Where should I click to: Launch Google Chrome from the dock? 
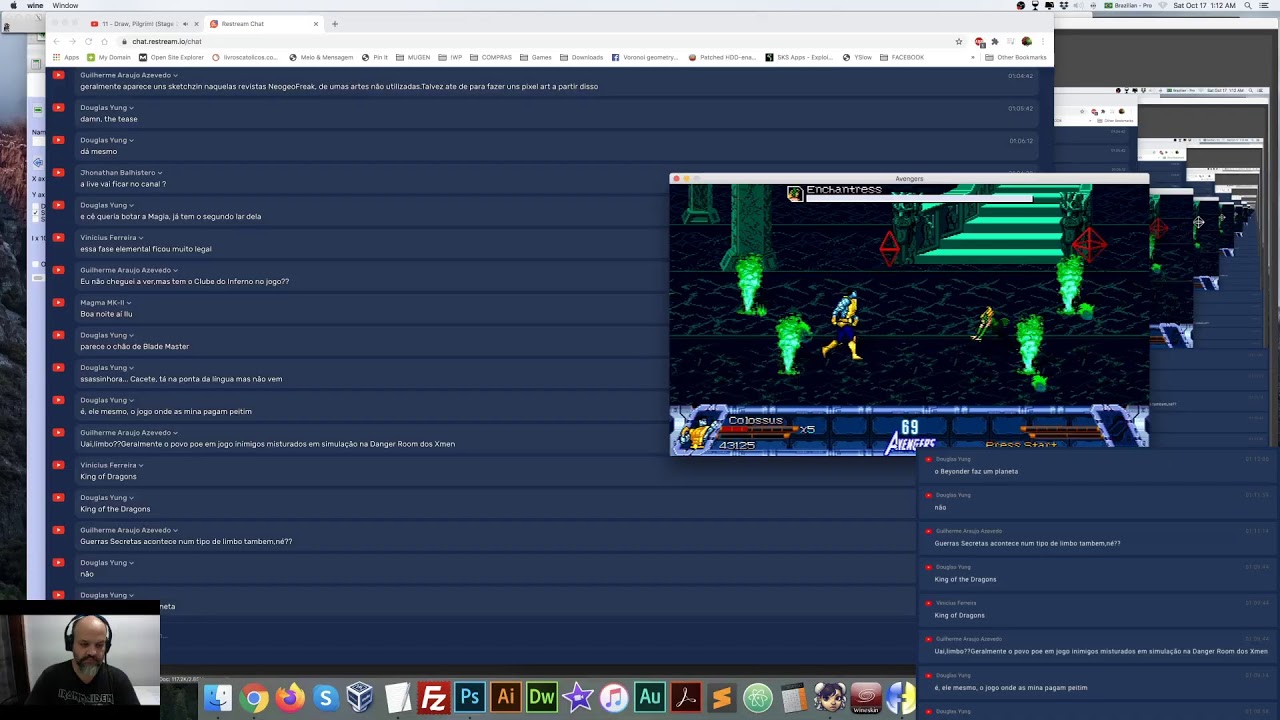tap(254, 697)
